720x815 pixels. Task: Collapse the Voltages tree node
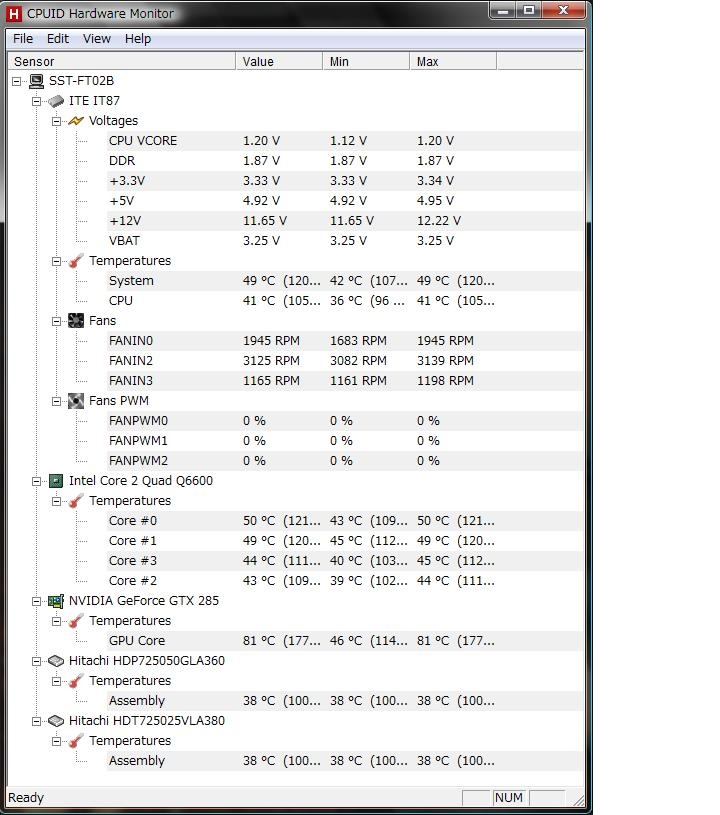coord(57,121)
